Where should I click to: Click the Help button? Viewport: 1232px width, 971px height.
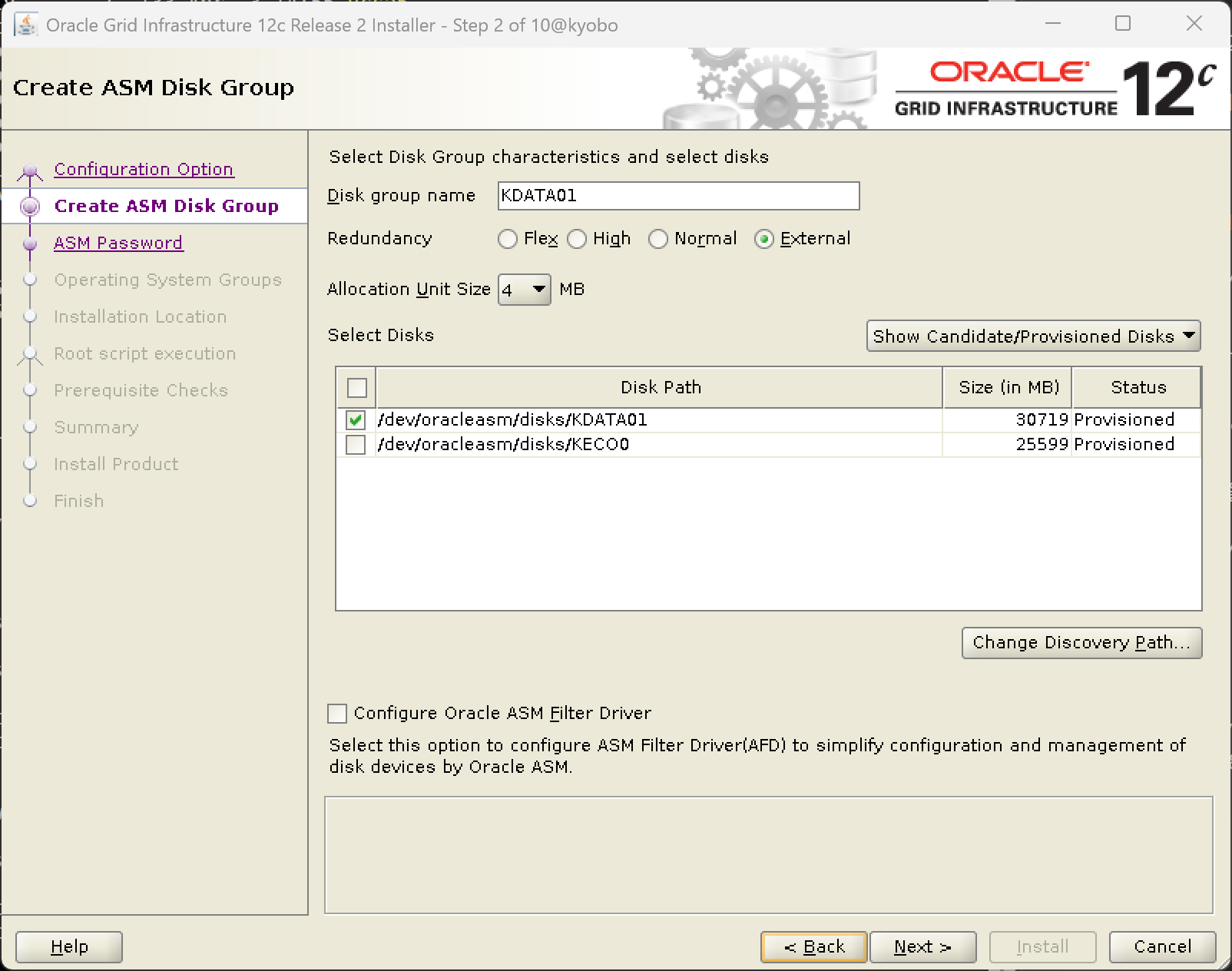[x=69, y=947]
